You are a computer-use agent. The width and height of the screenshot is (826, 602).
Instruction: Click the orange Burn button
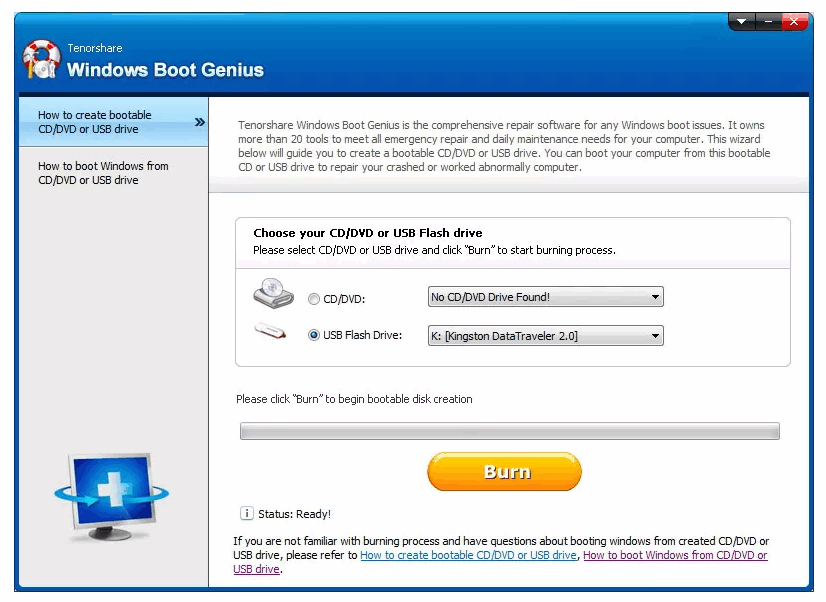504,471
